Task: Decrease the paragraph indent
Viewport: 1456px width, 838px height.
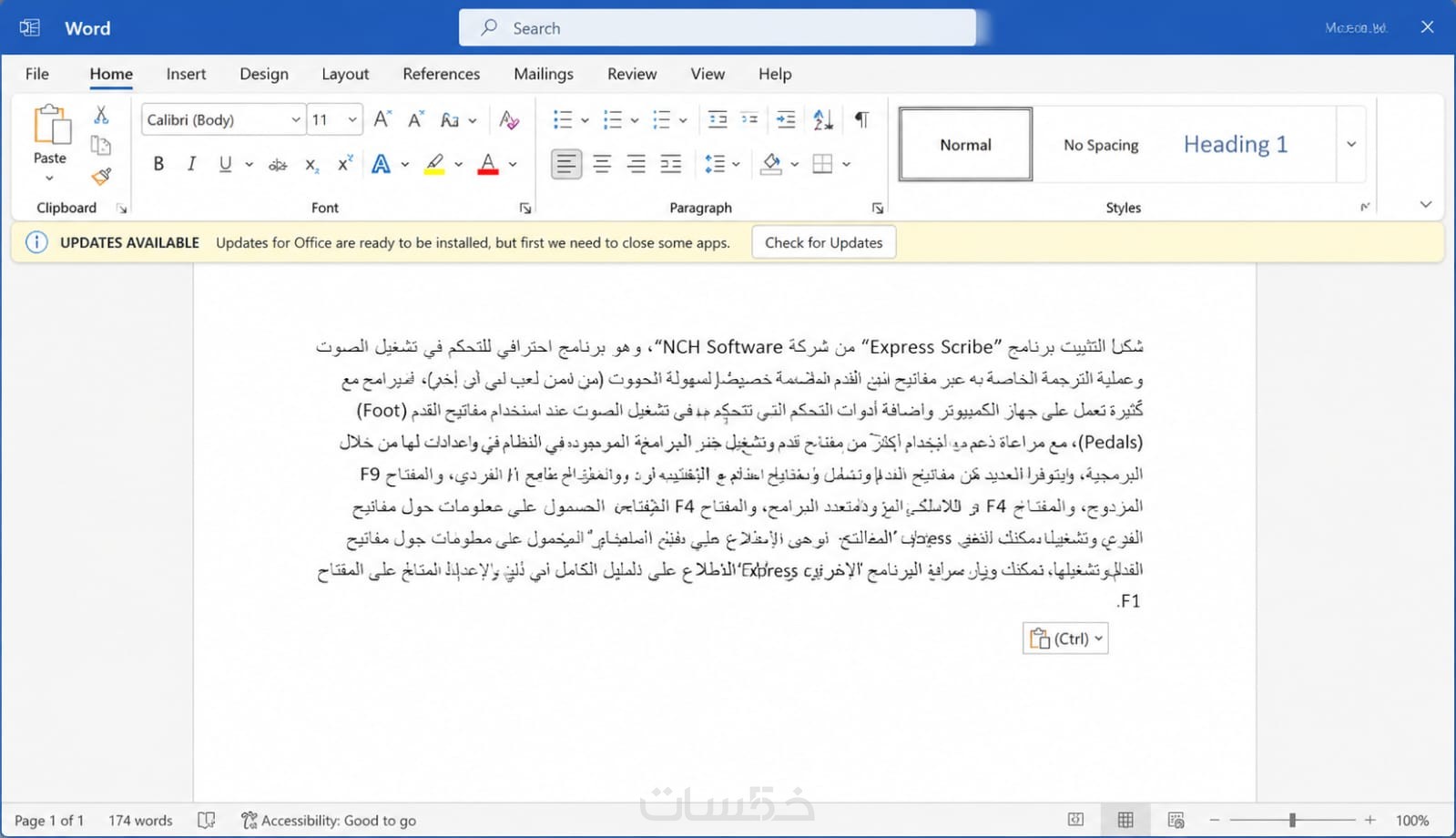Action: point(718,119)
